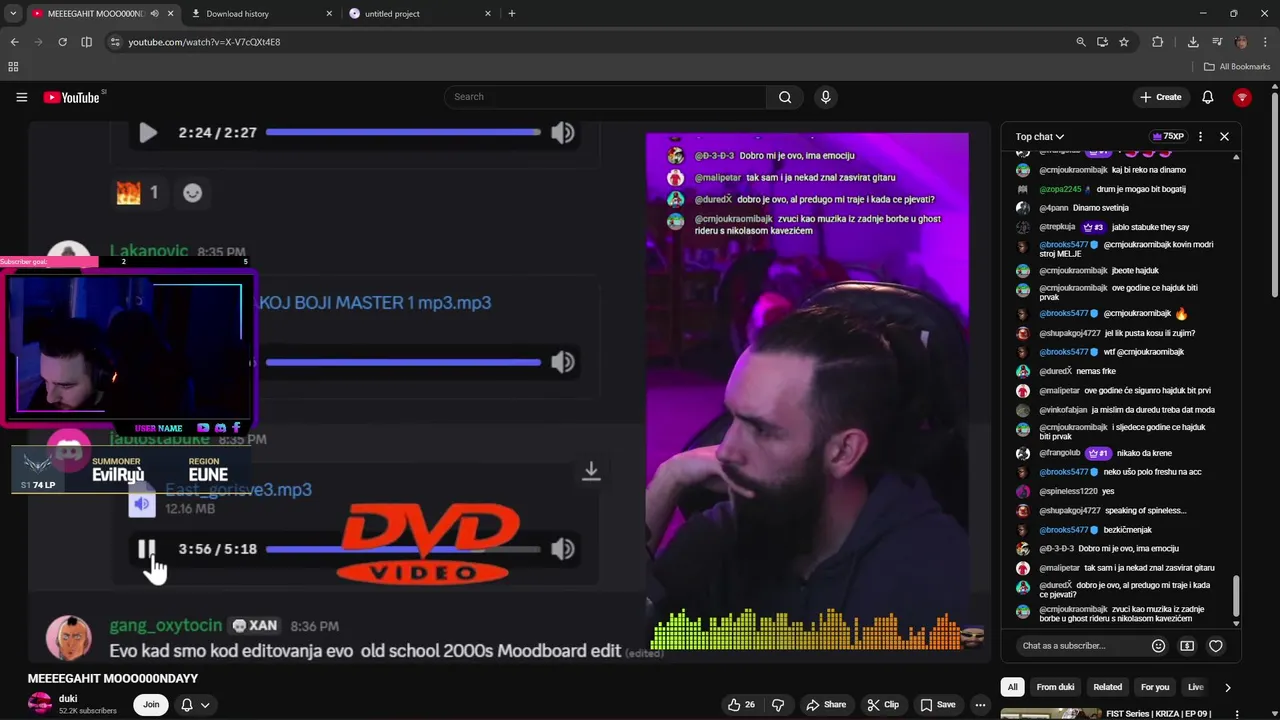Expand the Top chat dropdown
Screen dimensions: 1280x720
click(1040, 137)
